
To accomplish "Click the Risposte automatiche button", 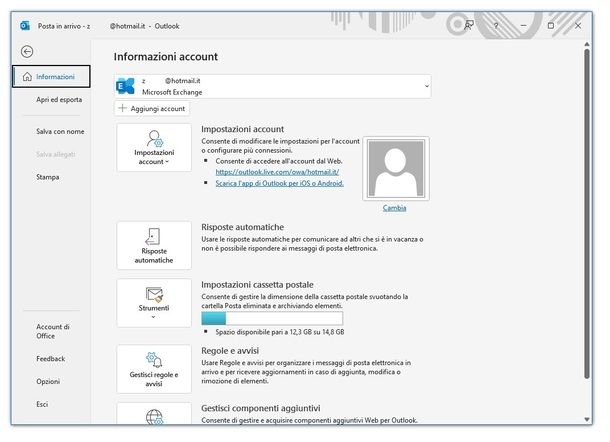I will 154,246.
